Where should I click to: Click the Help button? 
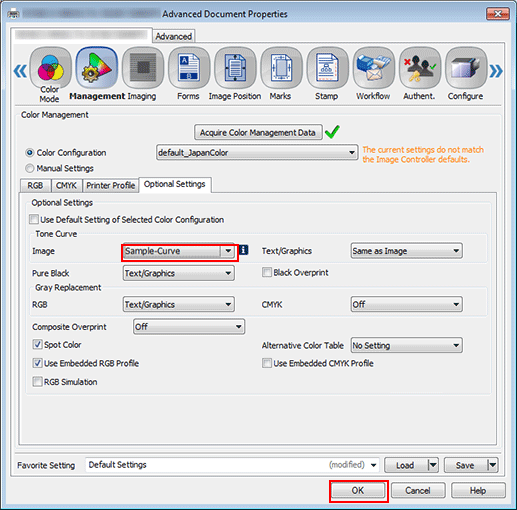pos(478,490)
